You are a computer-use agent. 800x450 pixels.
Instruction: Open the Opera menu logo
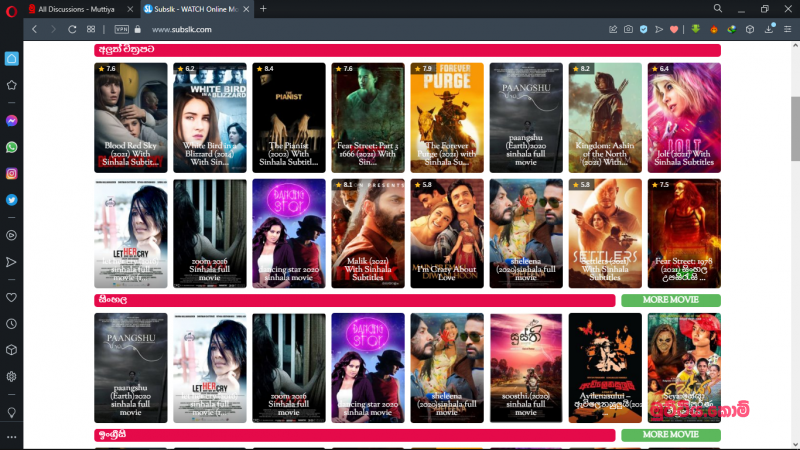pos(11,10)
